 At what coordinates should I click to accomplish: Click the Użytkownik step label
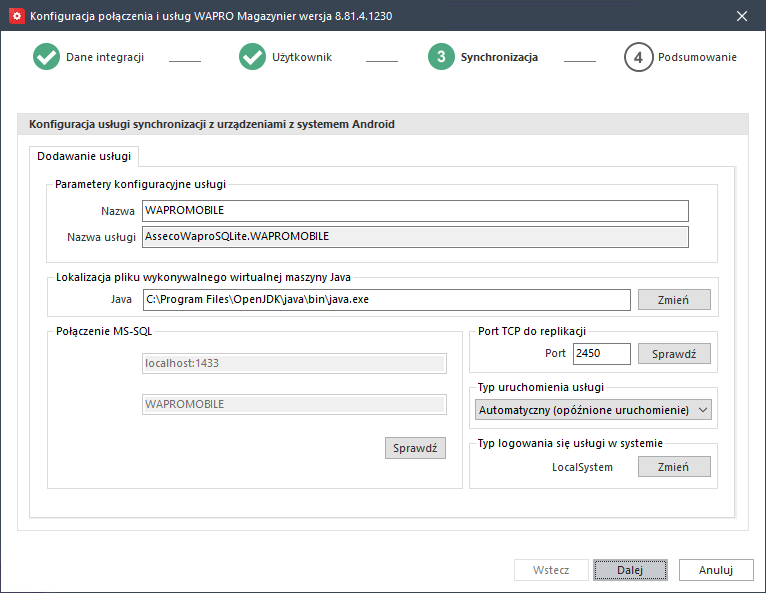point(302,57)
